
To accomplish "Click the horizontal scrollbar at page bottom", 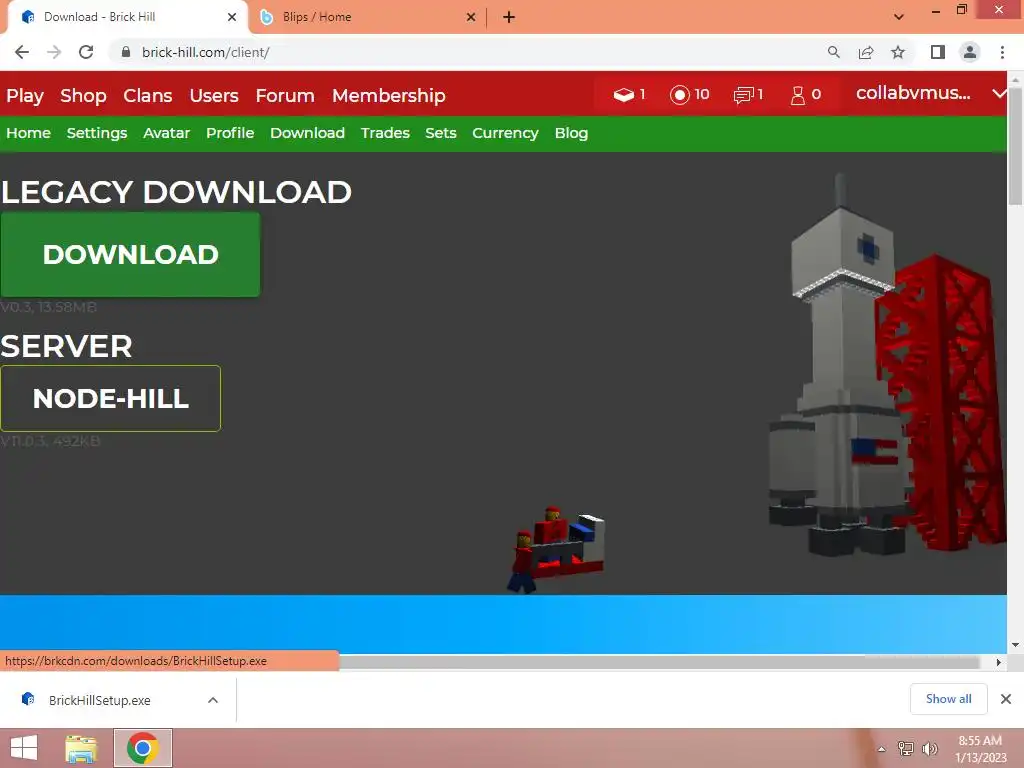I will click(658, 662).
